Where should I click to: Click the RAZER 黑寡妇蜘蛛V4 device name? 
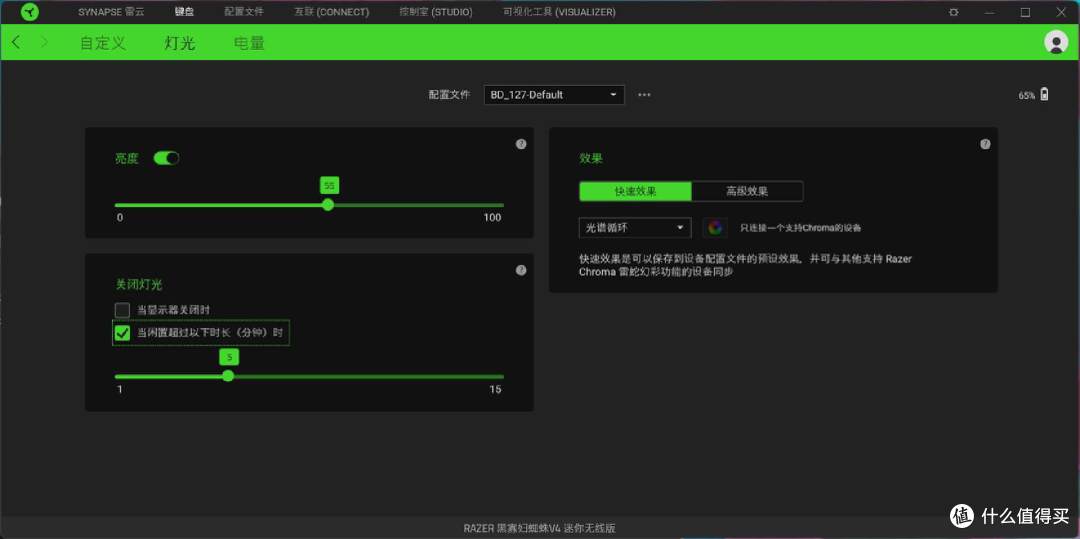(539, 528)
